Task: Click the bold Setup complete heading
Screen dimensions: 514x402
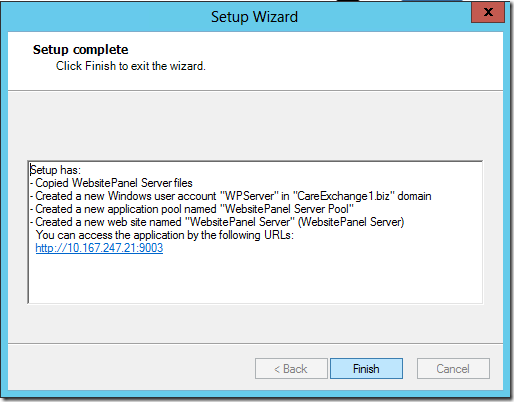Action: pyautogui.click(x=80, y=50)
